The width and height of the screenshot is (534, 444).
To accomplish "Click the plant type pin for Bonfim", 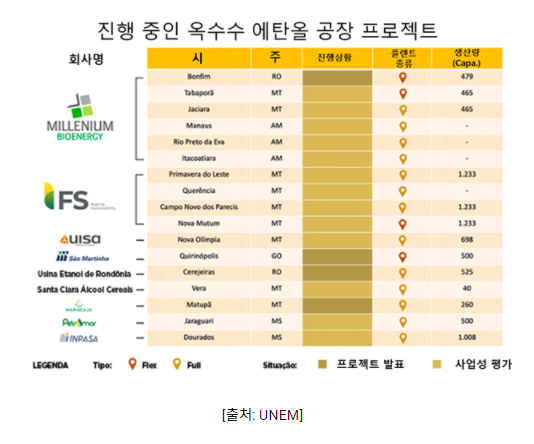I will [403, 77].
